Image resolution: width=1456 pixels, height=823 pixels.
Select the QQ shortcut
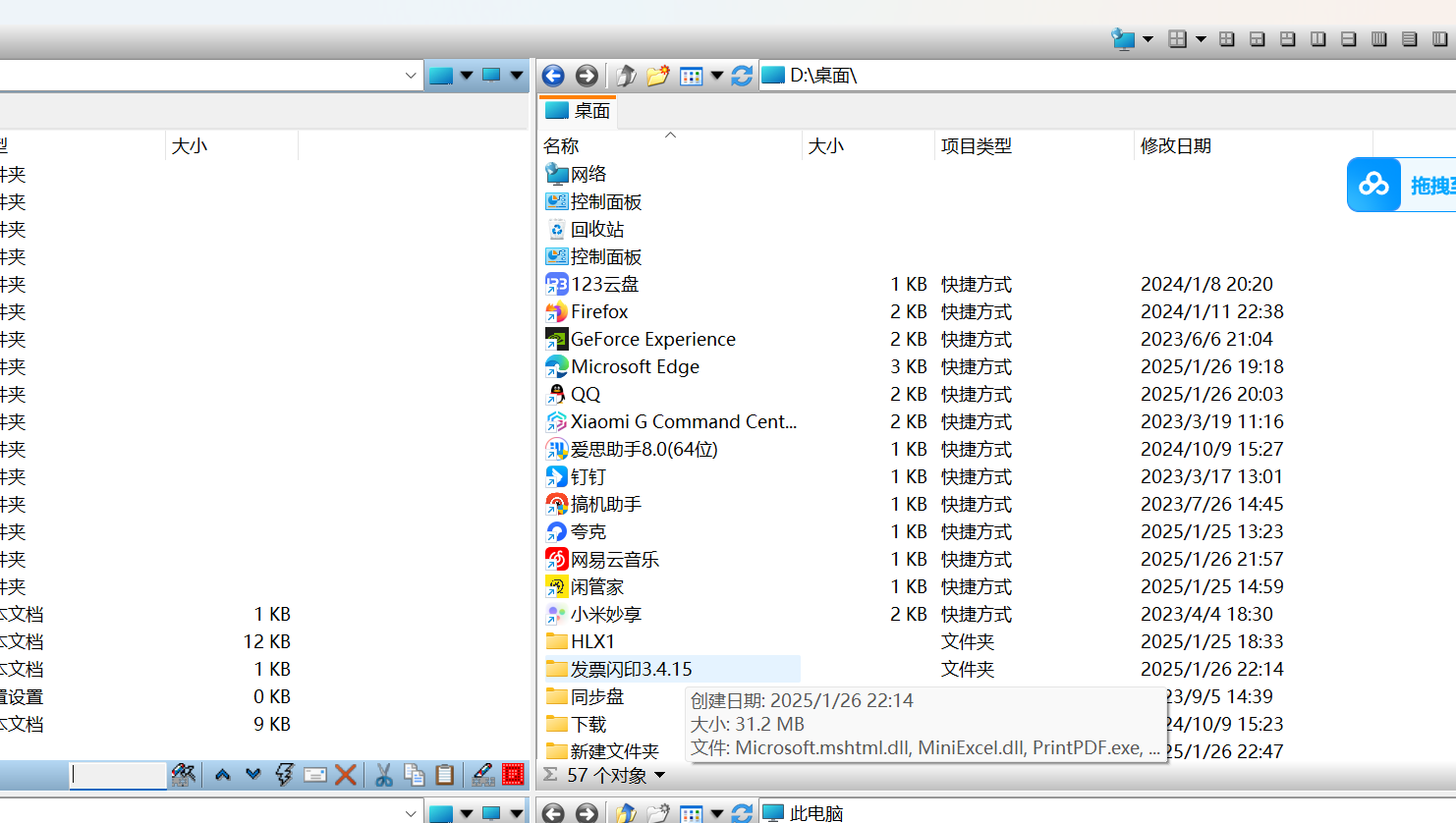pos(574,394)
